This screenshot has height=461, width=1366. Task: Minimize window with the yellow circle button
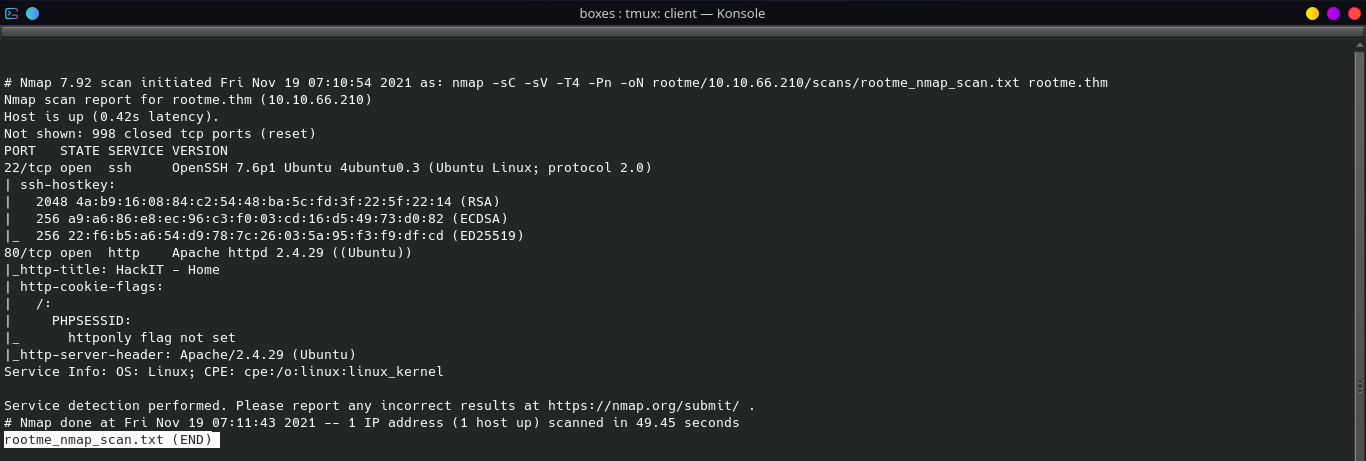1313,13
